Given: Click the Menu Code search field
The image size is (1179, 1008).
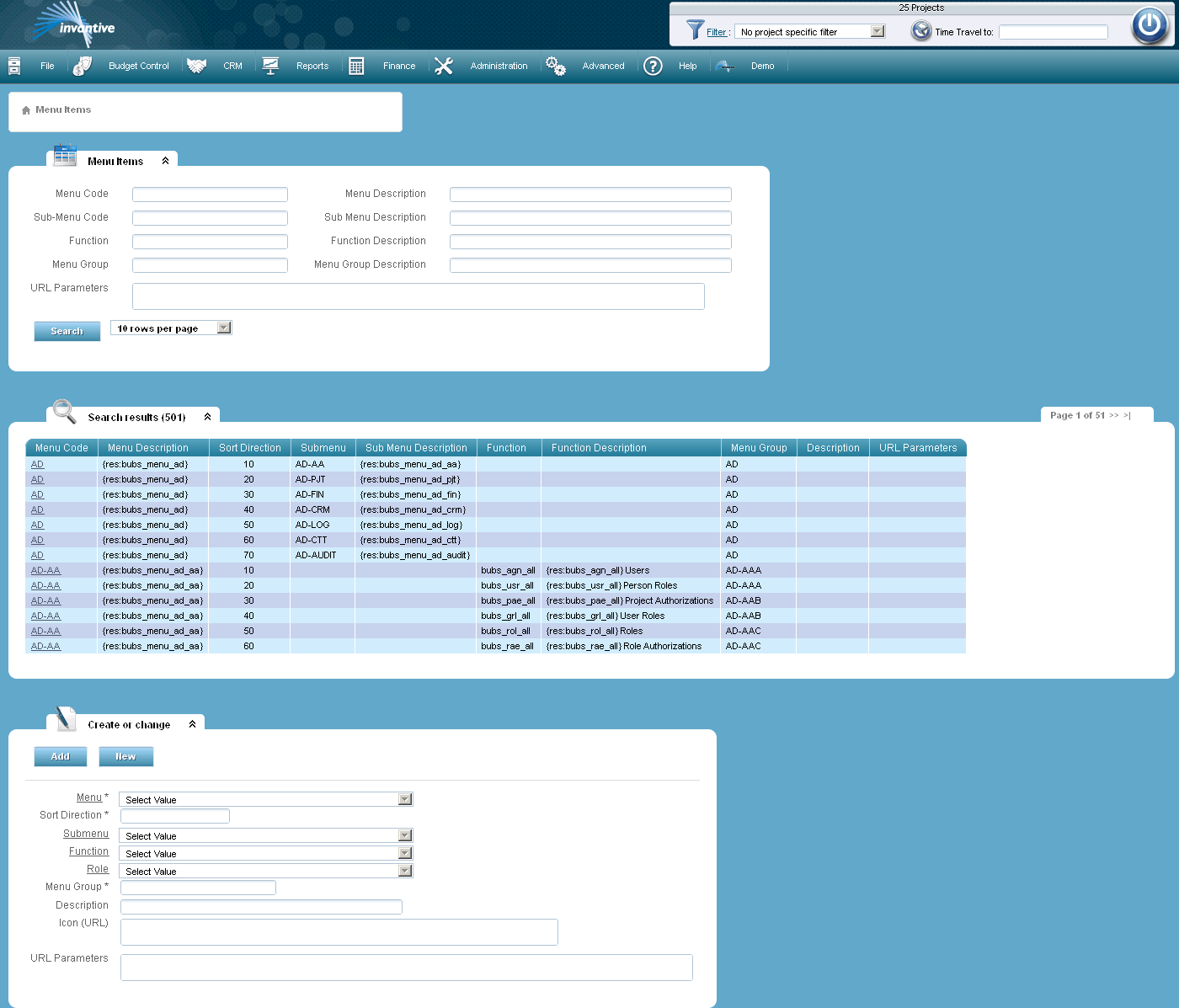Looking at the screenshot, I should [210, 195].
